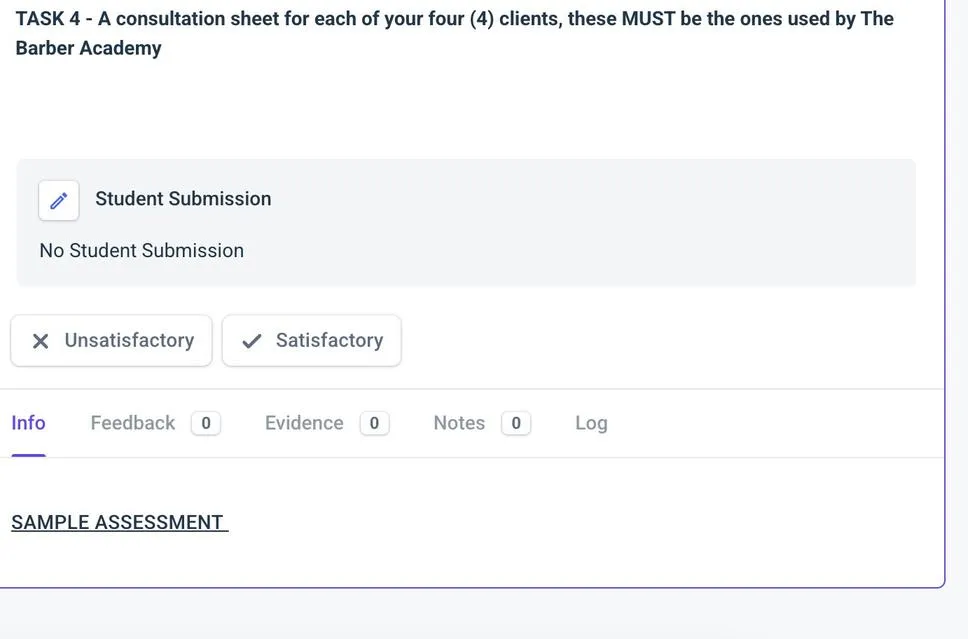968x639 pixels.
Task: View the Log tab
Action: (x=591, y=423)
